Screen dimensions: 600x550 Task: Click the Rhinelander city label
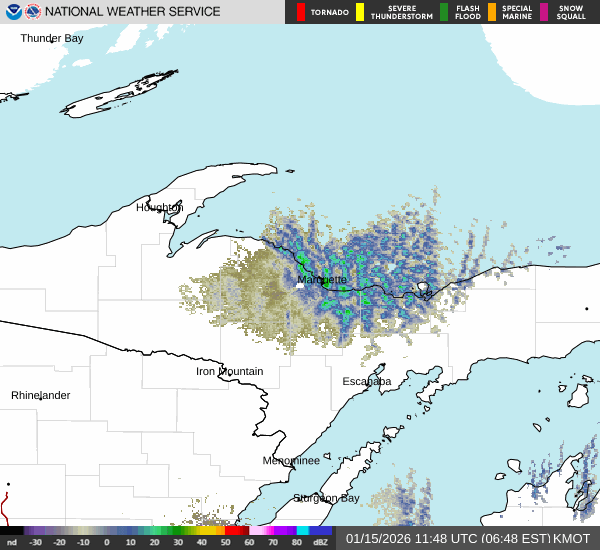click(41, 396)
